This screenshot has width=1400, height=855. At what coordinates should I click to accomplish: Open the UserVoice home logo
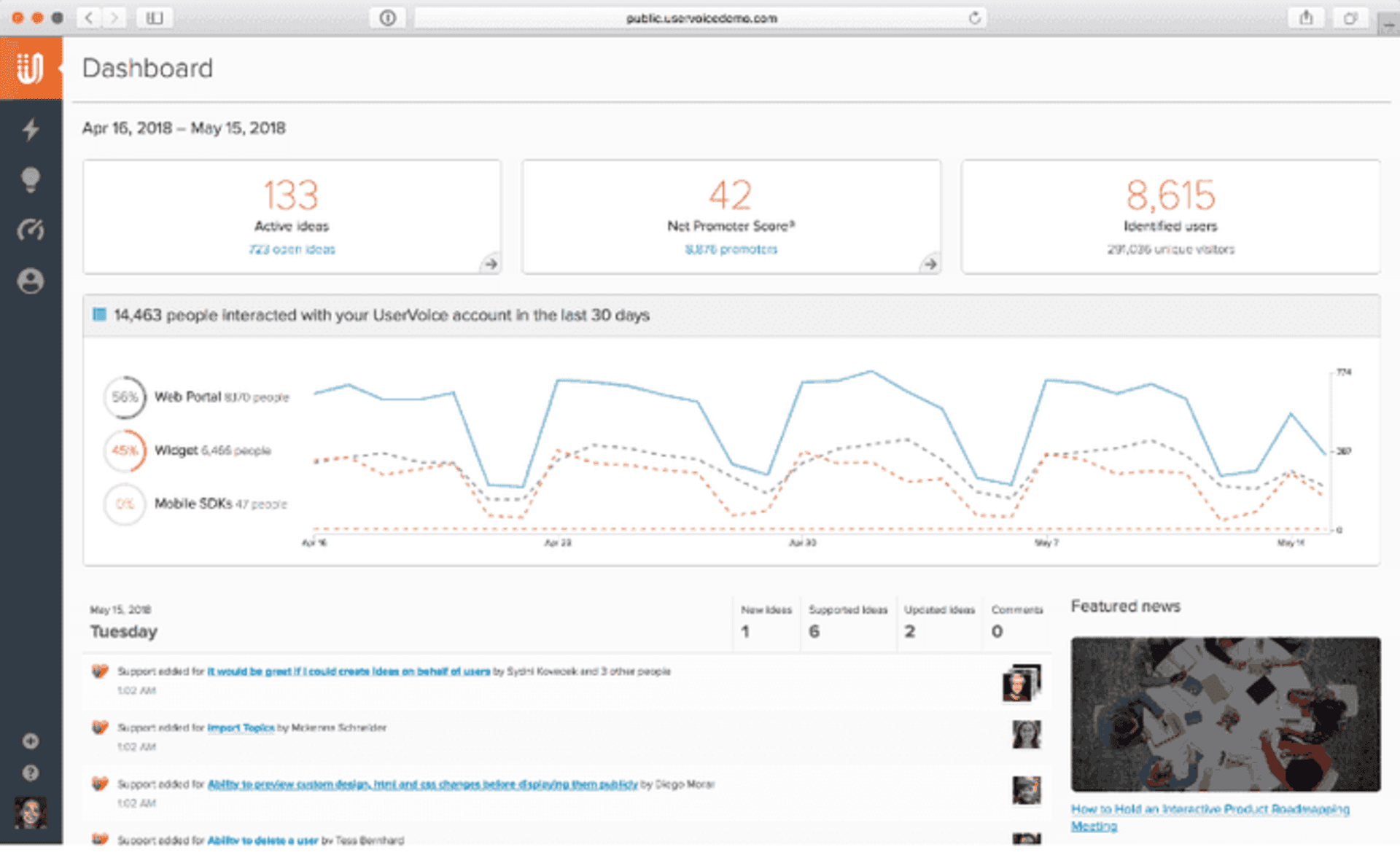[x=31, y=67]
